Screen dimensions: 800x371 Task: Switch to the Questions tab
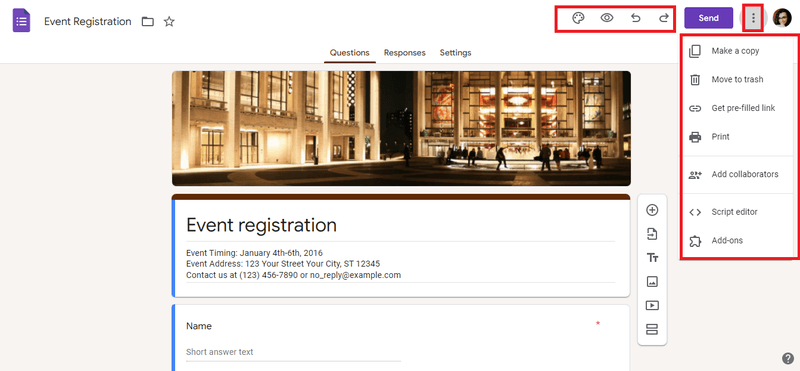pyautogui.click(x=349, y=53)
